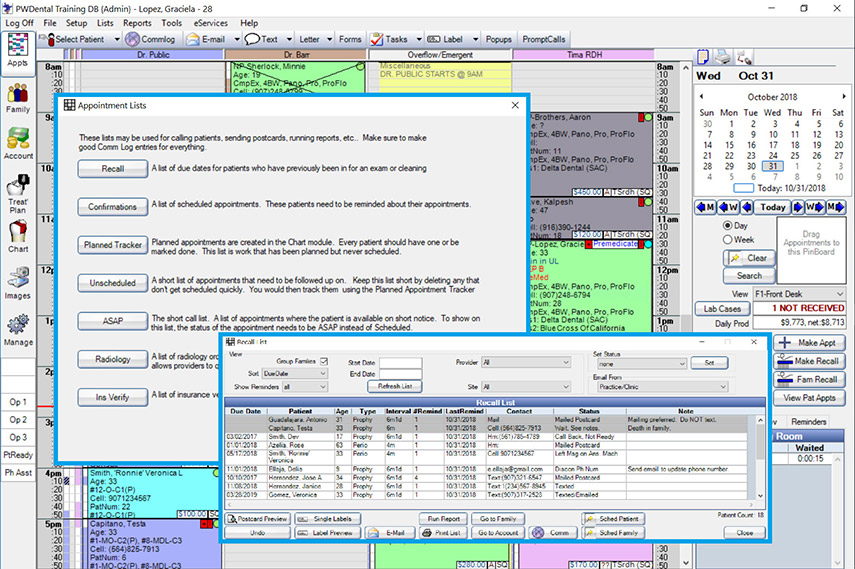Click Refresh List in Recall List

click(395, 386)
